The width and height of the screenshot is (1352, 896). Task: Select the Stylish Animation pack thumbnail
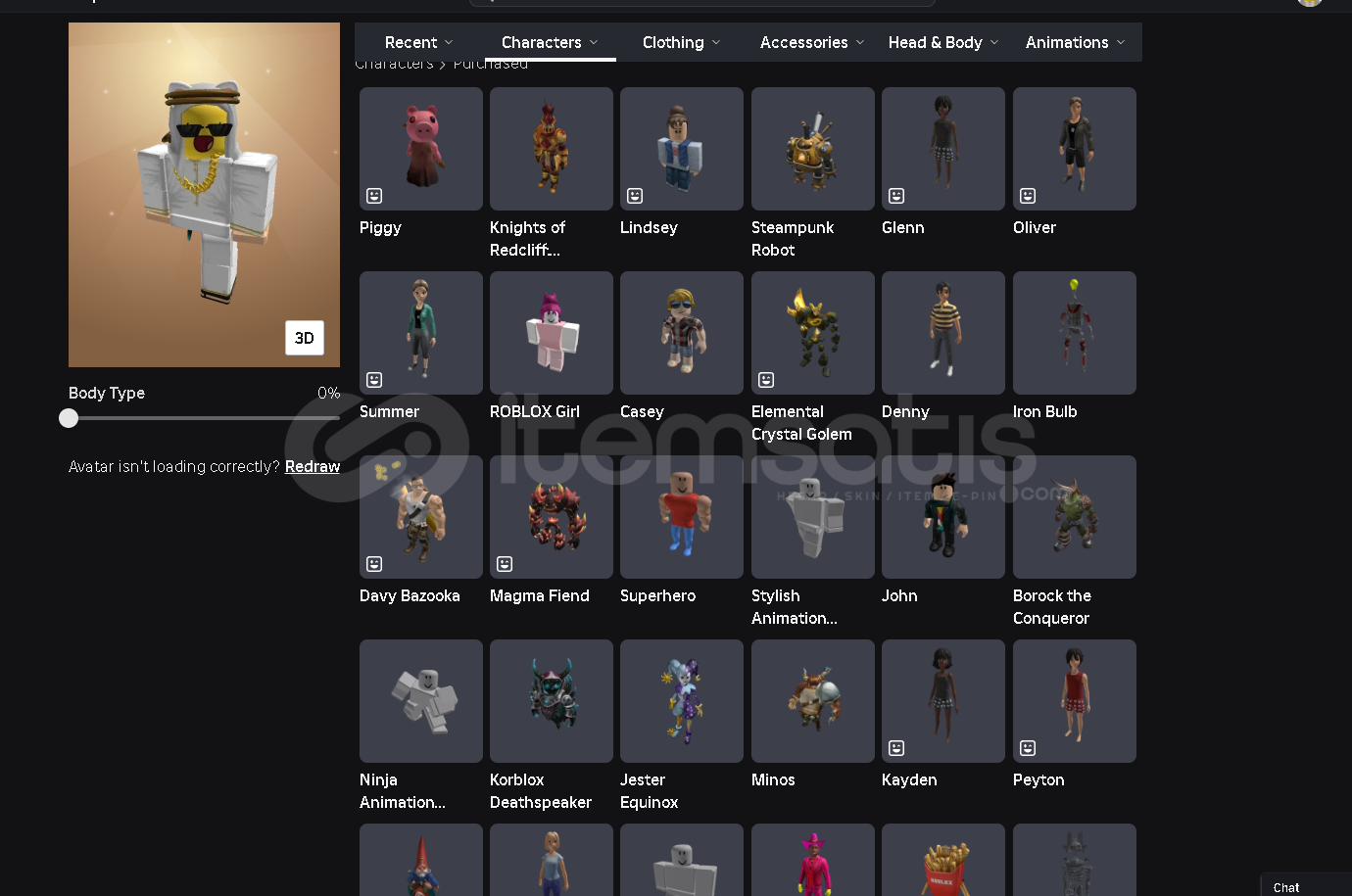[x=813, y=517]
